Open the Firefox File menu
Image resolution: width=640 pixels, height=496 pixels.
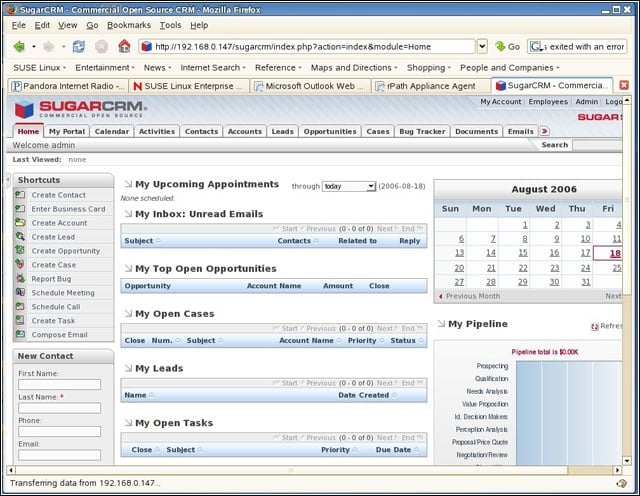point(19,25)
